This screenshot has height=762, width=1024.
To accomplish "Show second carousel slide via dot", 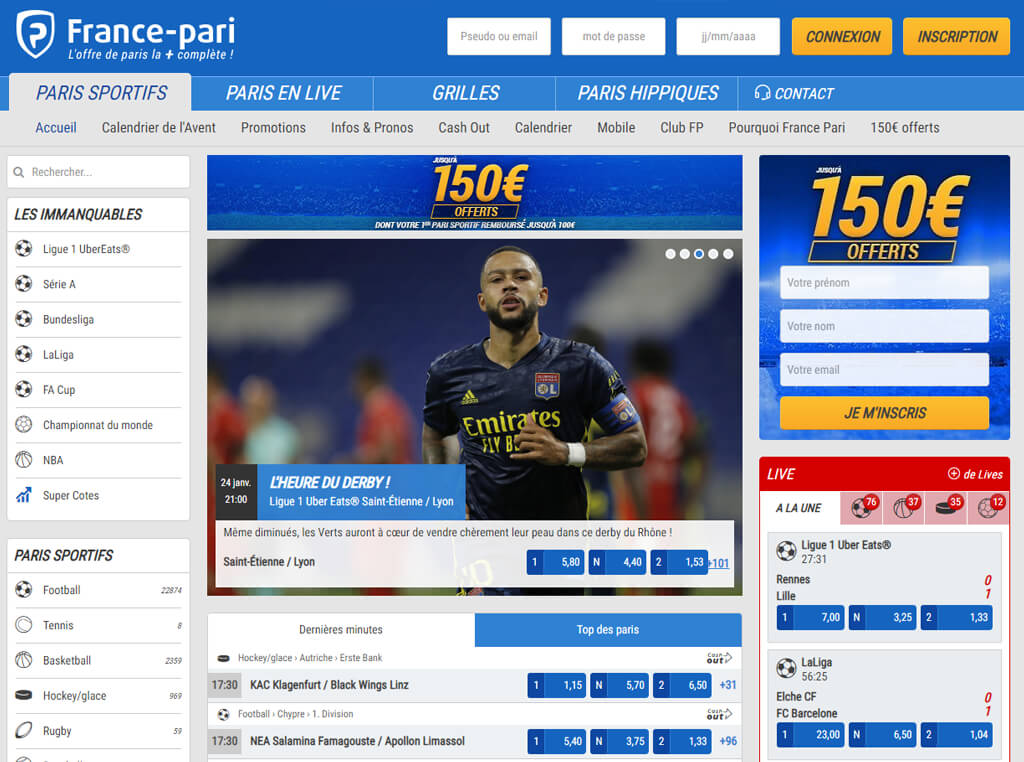I will pyautogui.click(x=684, y=254).
